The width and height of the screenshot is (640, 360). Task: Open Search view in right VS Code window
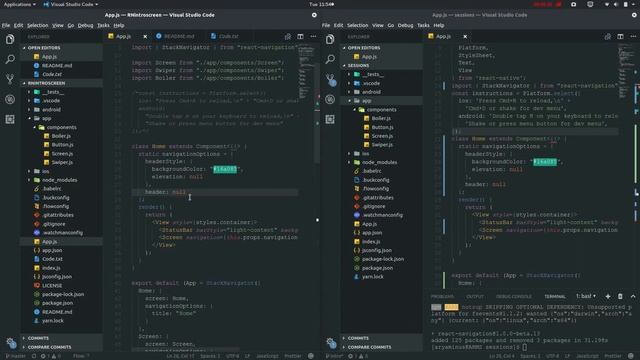pyautogui.click(x=330, y=59)
